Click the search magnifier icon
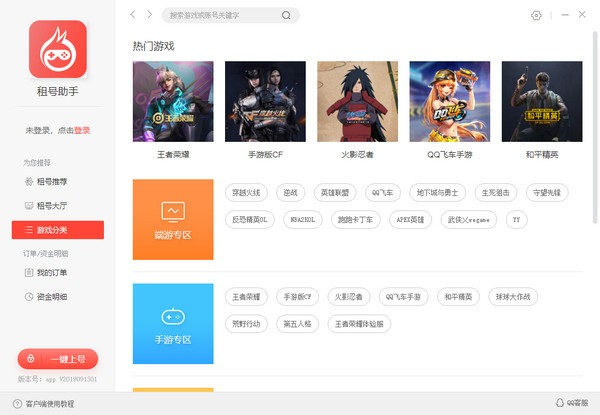The image size is (600, 415). pyautogui.click(x=286, y=15)
